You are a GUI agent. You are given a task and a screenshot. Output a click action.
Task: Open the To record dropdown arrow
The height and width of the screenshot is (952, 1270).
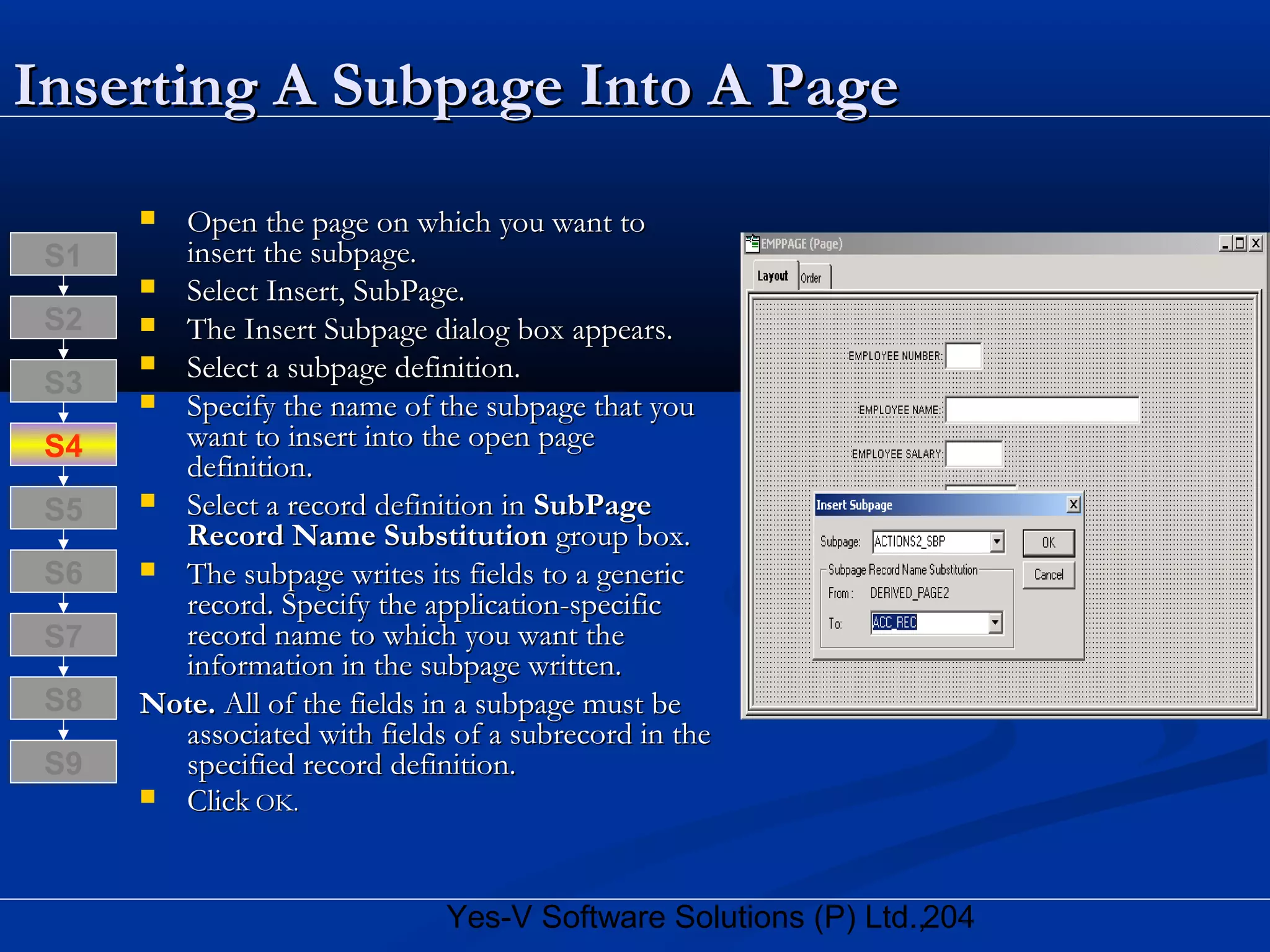click(x=995, y=622)
